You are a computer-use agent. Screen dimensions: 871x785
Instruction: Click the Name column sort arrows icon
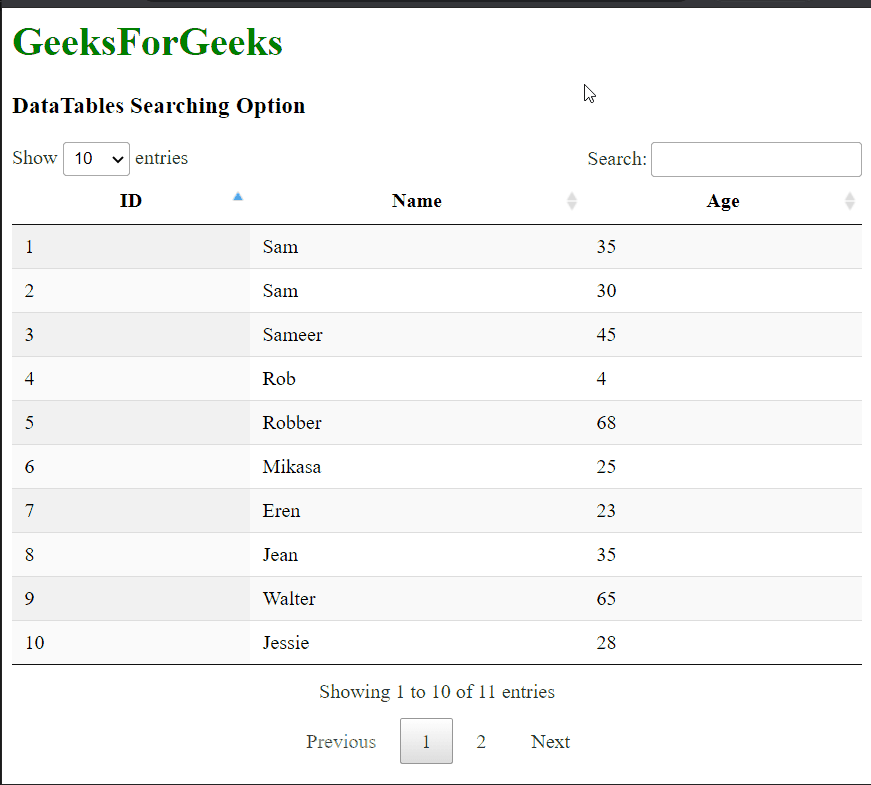coord(572,201)
